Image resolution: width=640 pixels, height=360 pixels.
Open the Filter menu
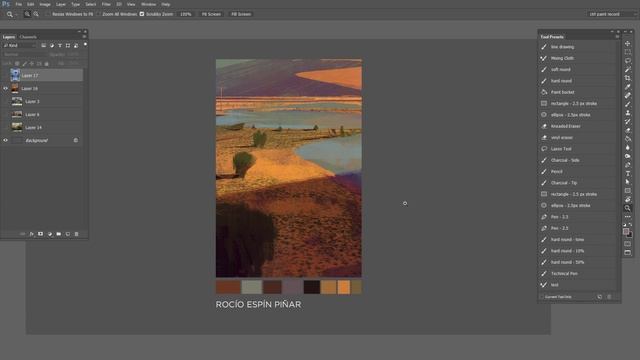coord(106,4)
